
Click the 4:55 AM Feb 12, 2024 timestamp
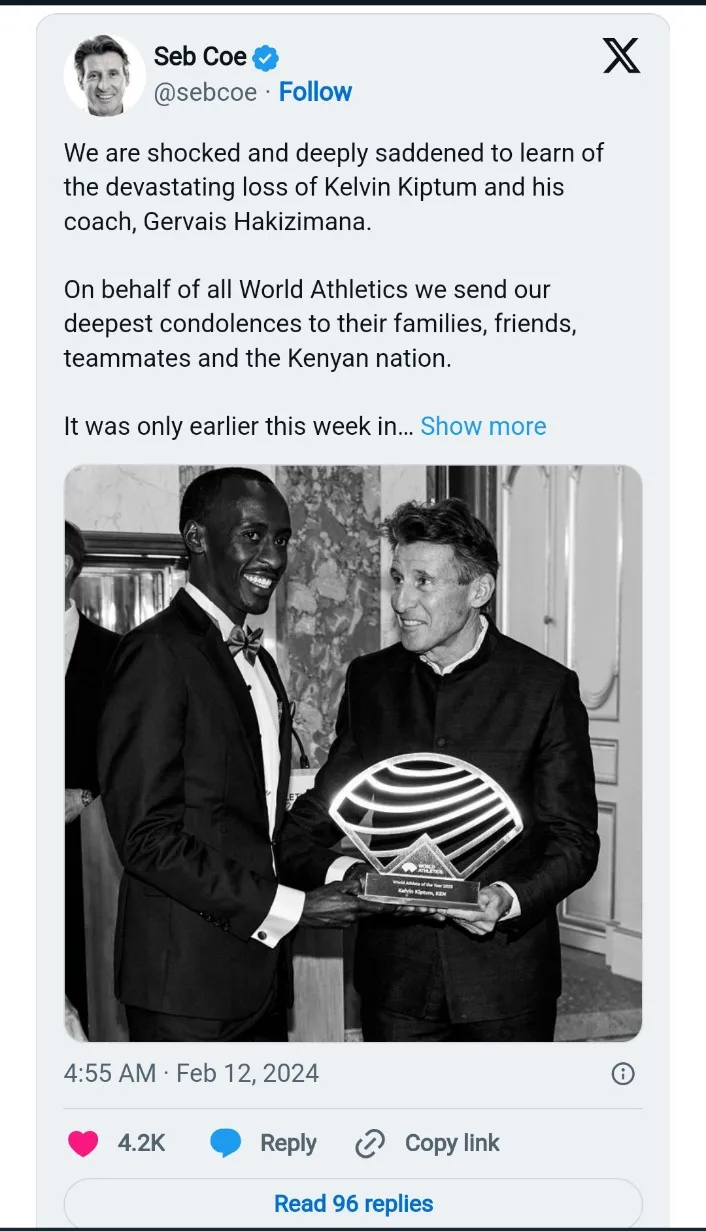point(191,1074)
